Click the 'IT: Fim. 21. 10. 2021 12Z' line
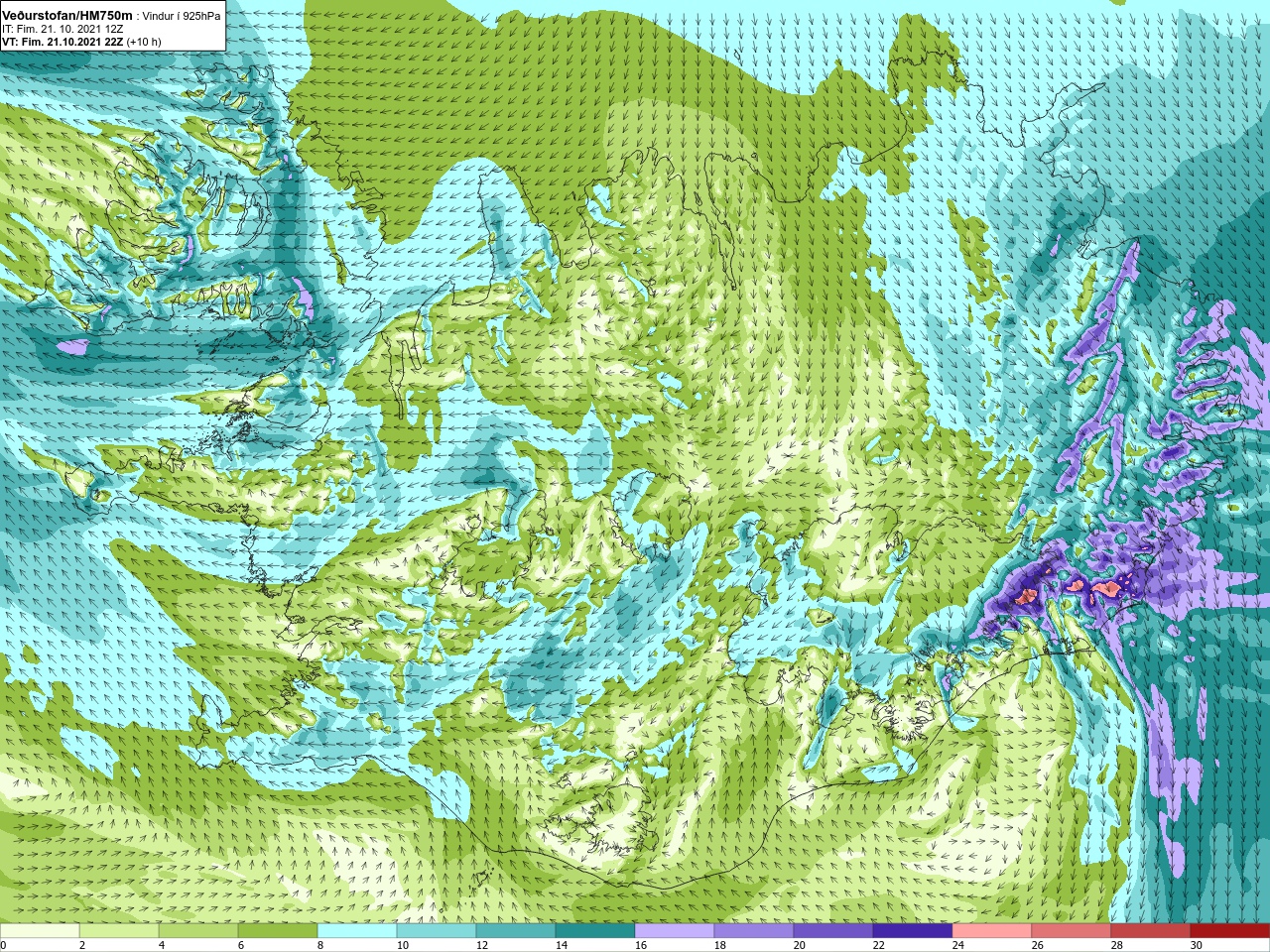This screenshot has width=1270, height=952. (63, 30)
